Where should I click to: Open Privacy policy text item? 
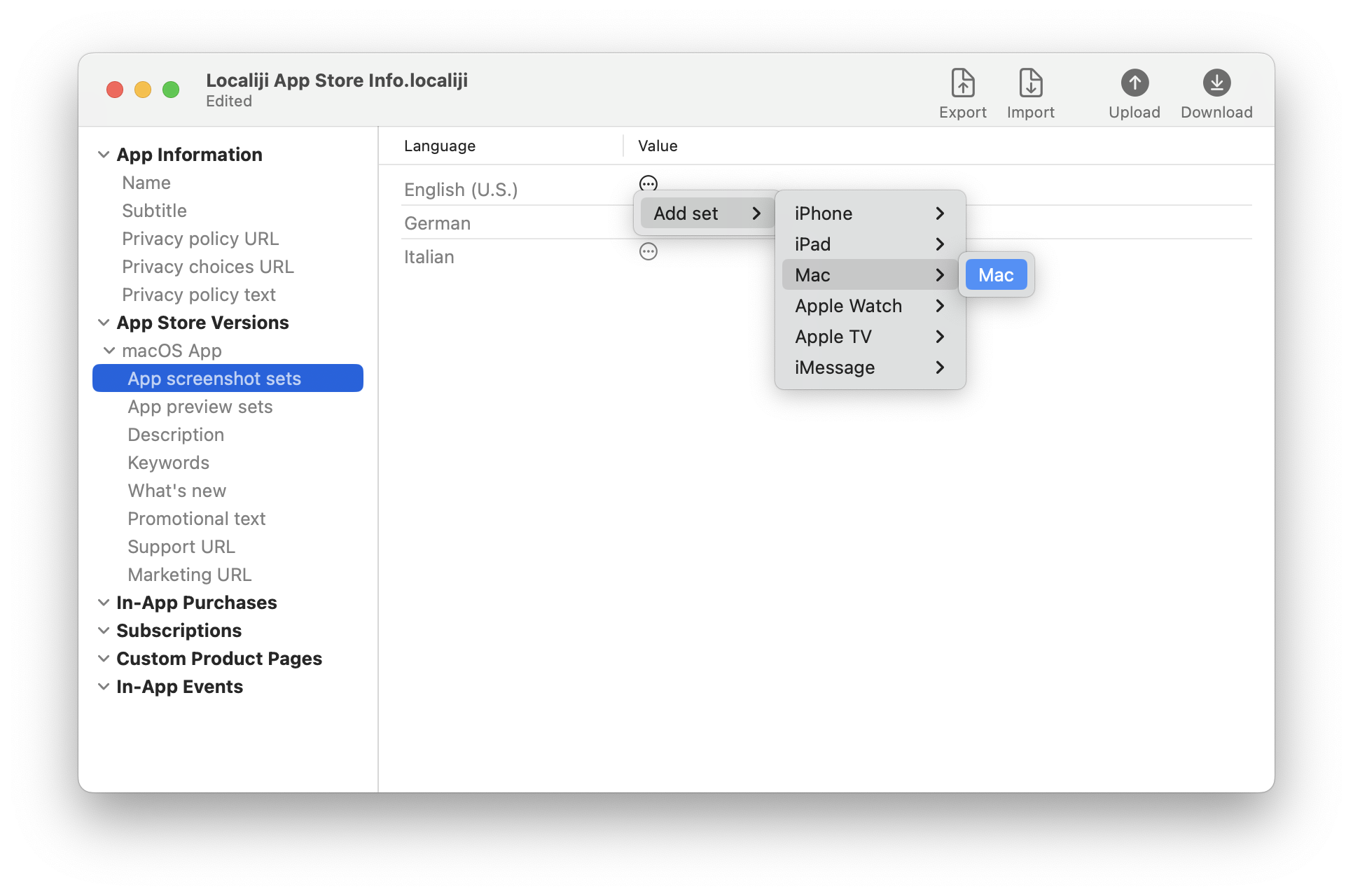[199, 295]
